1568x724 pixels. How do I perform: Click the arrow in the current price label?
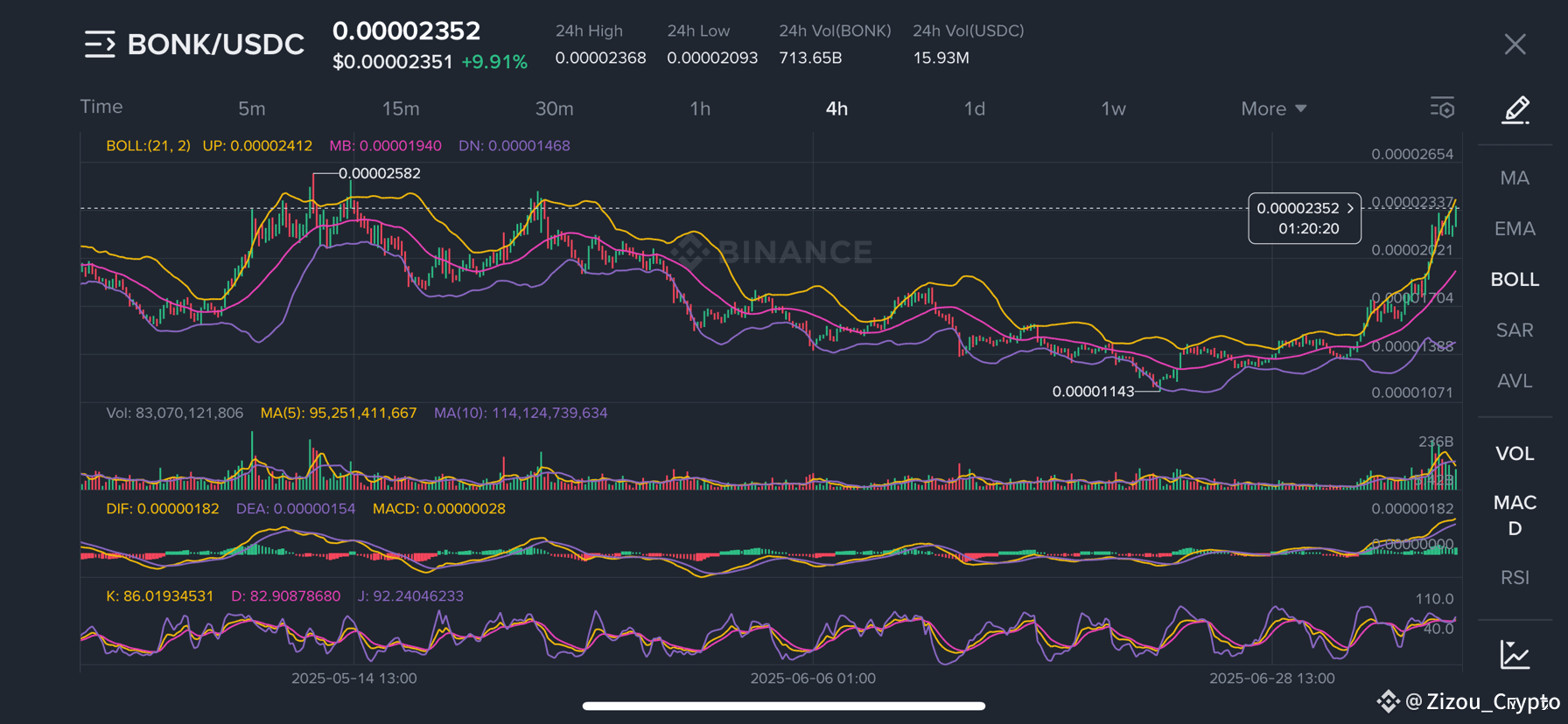1350,208
